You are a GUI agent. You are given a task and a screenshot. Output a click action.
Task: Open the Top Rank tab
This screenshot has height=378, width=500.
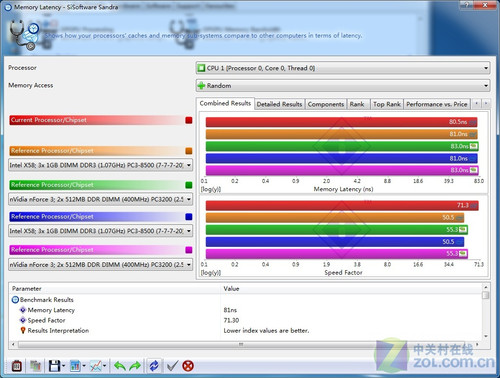click(x=387, y=104)
